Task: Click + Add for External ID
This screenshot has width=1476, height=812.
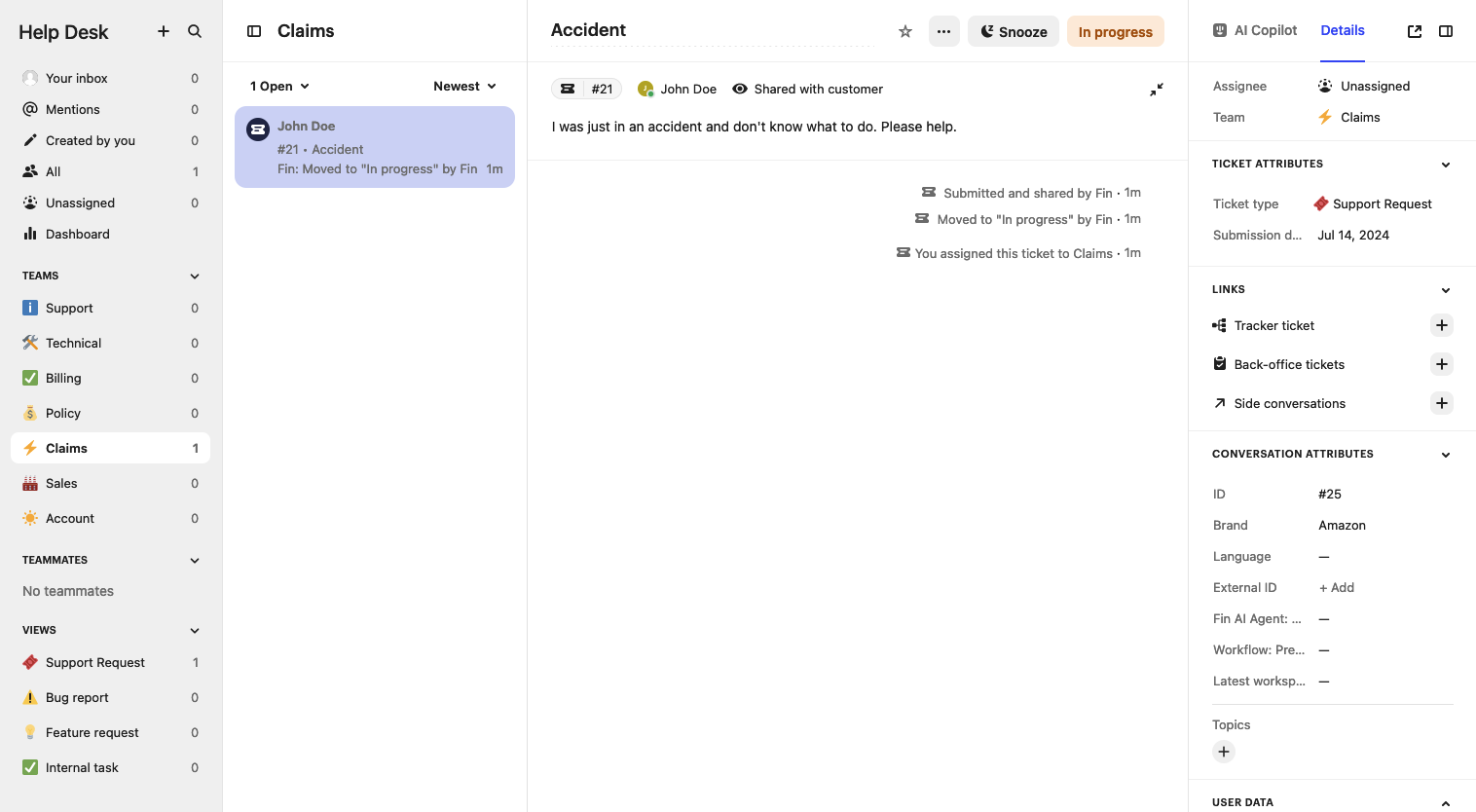Action: click(1337, 587)
